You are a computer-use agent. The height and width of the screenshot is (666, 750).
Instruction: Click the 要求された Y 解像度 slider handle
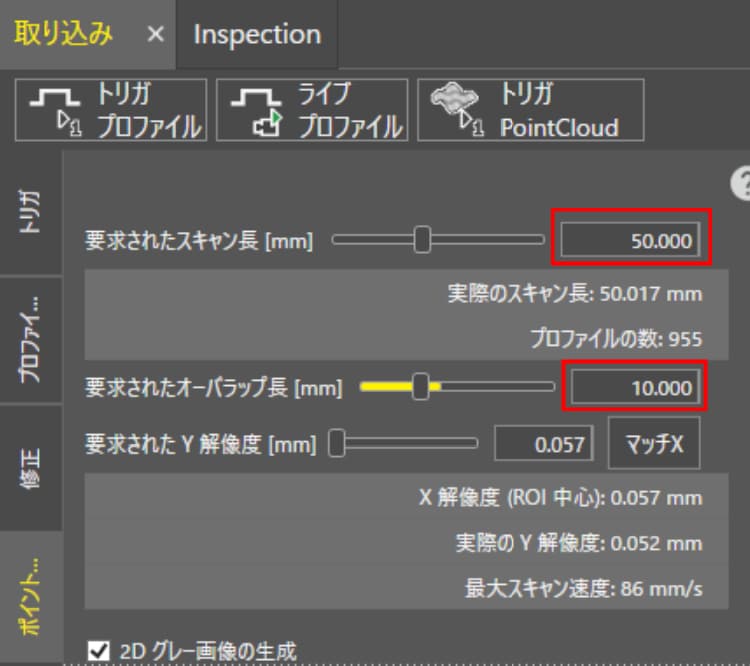tap(337, 444)
